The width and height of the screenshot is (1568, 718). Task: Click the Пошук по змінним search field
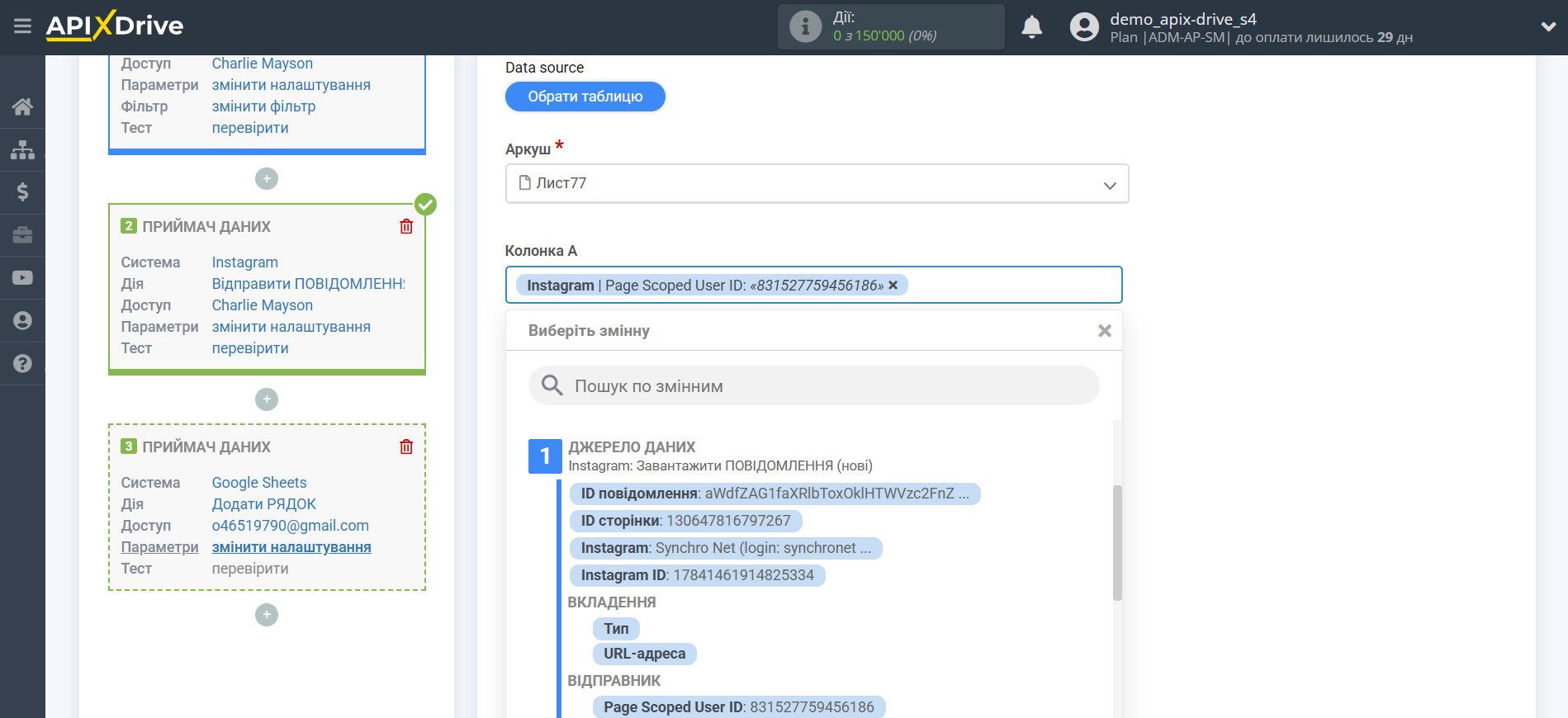click(x=813, y=386)
